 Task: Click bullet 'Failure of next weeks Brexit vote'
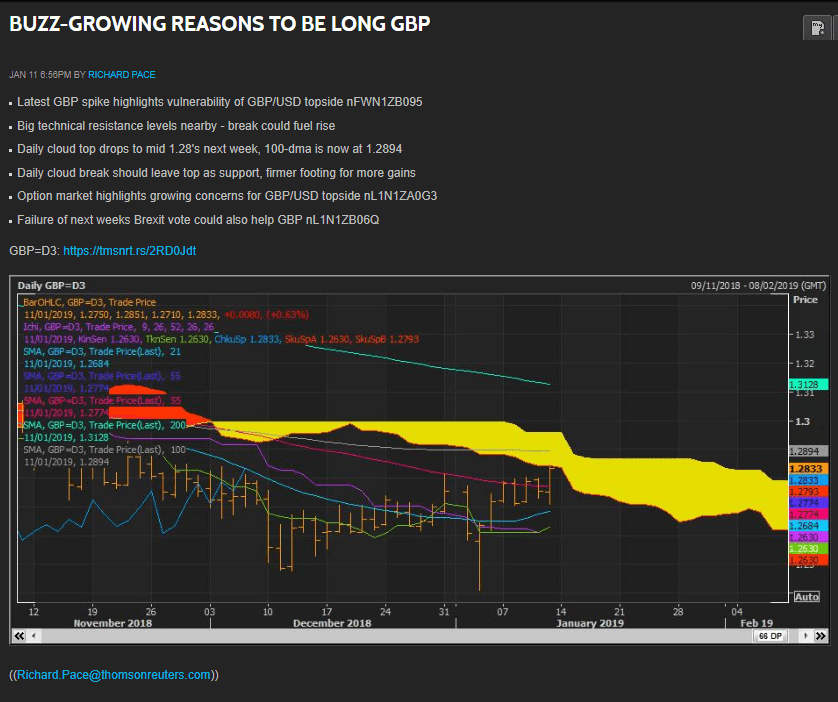click(x=198, y=220)
